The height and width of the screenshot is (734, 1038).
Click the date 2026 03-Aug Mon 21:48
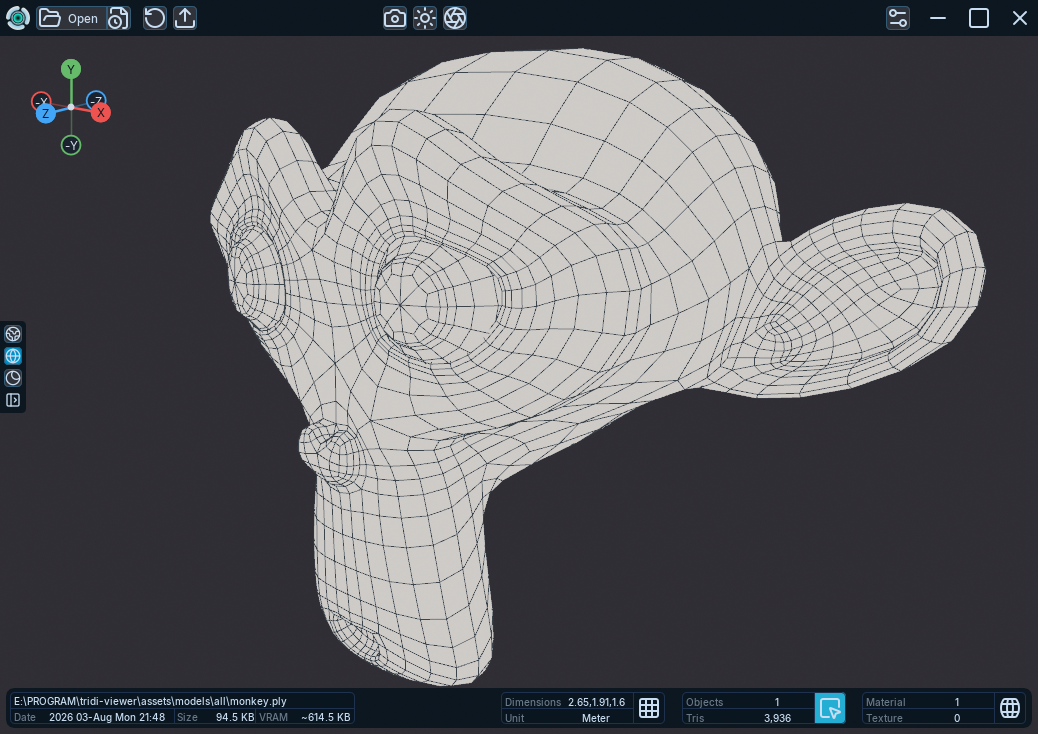(x=107, y=717)
